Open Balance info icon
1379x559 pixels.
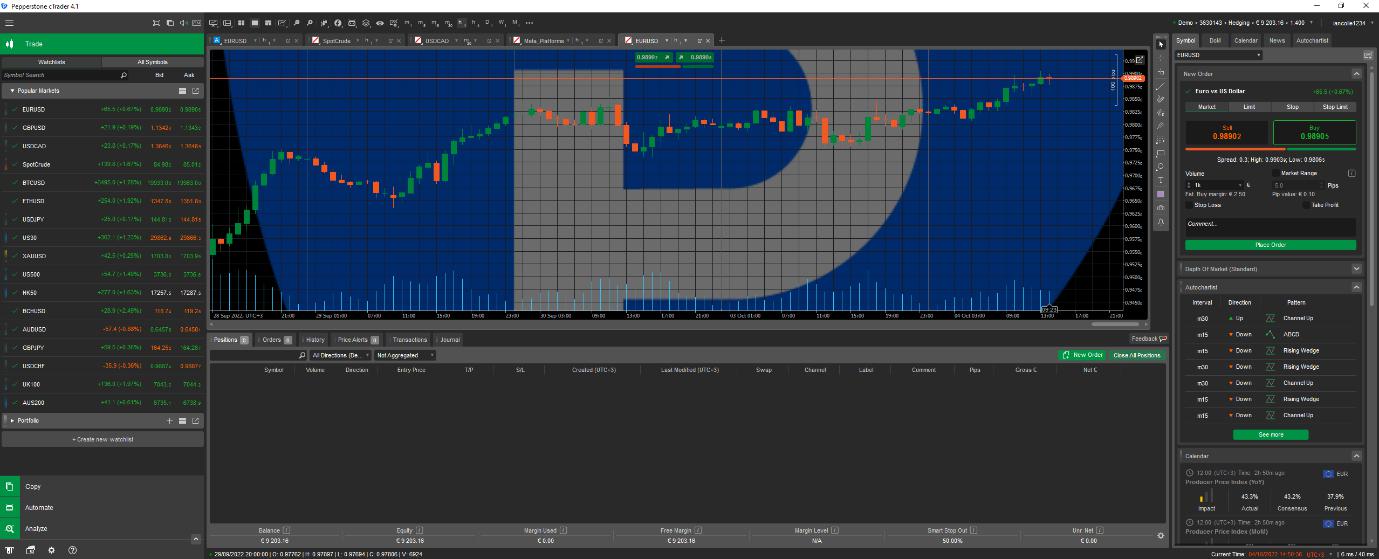(286, 530)
